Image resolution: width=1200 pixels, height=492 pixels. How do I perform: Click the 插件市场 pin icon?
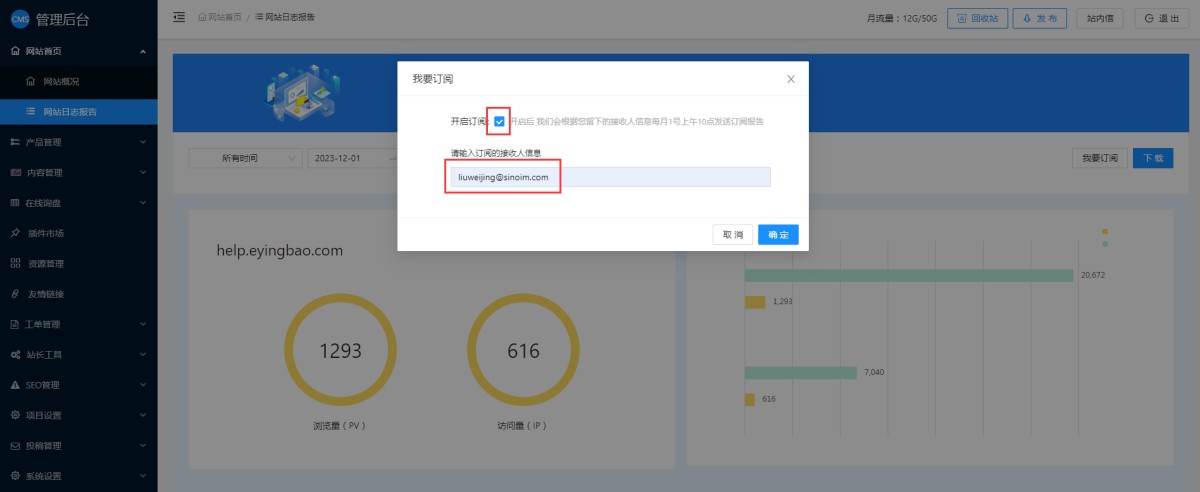point(15,233)
